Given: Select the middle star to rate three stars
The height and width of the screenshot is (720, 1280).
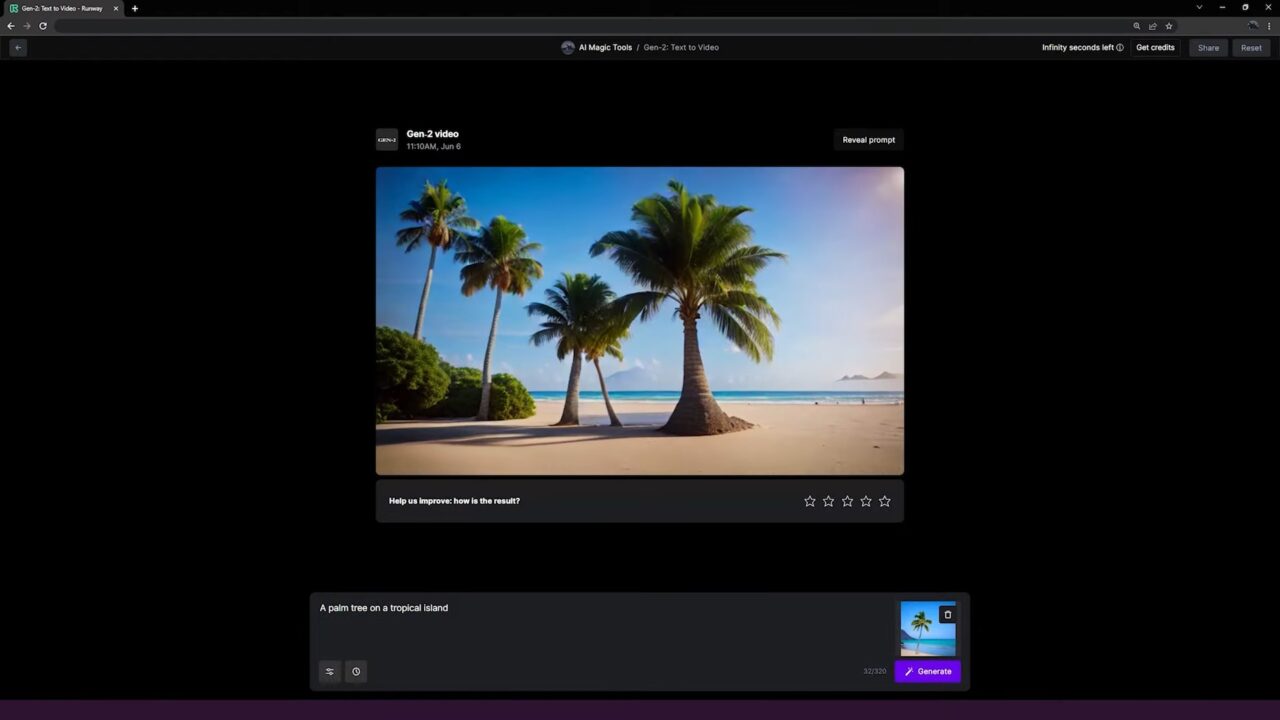Looking at the screenshot, I should [x=847, y=501].
